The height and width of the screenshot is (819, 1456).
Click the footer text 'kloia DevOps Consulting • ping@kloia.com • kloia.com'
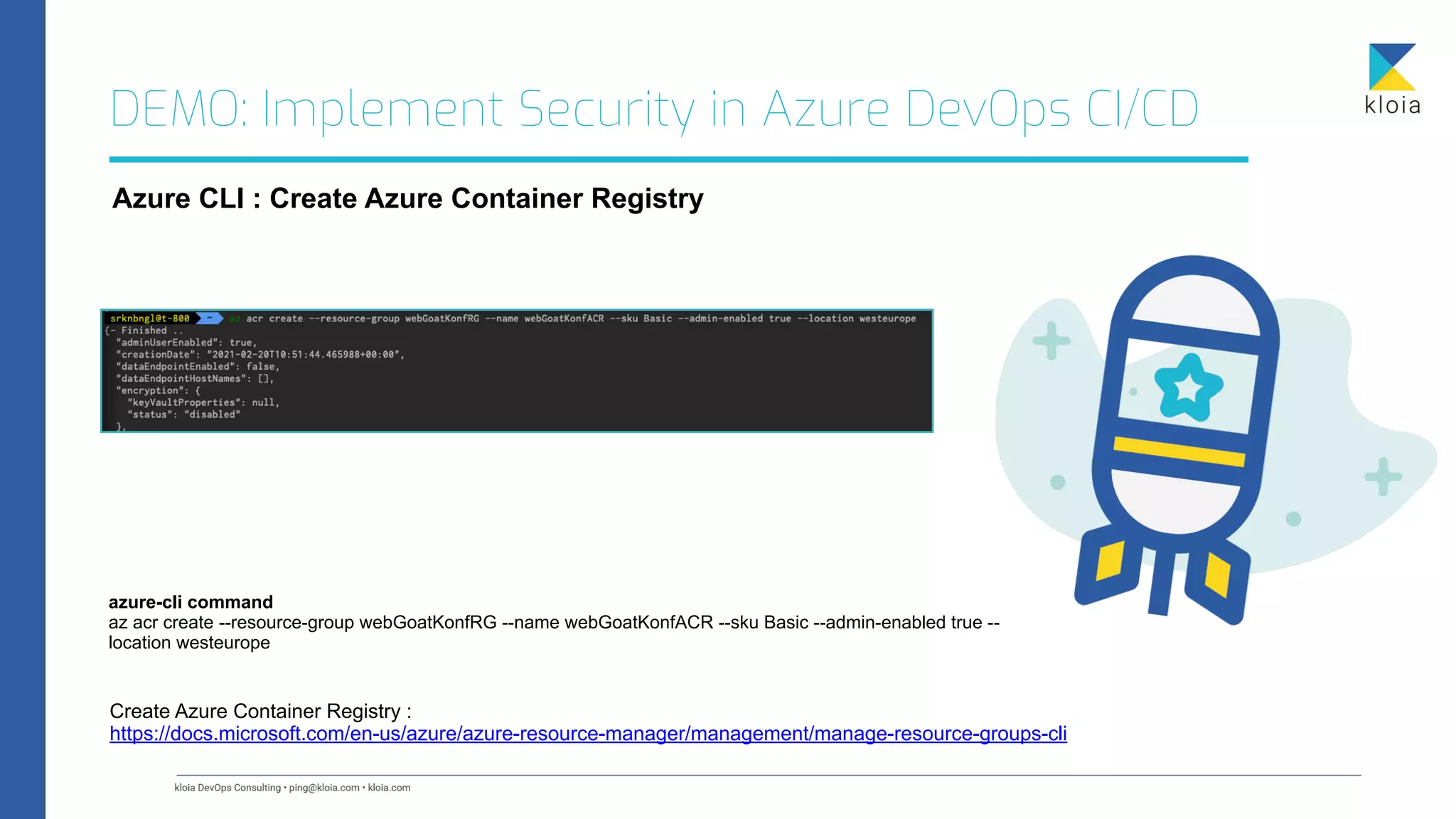pos(292,788)
